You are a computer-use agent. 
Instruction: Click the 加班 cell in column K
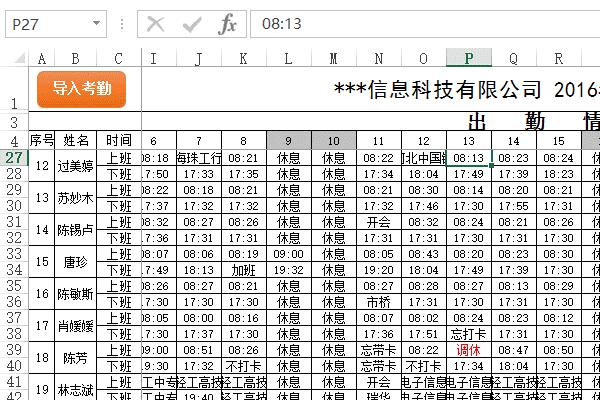coord(243,270)
